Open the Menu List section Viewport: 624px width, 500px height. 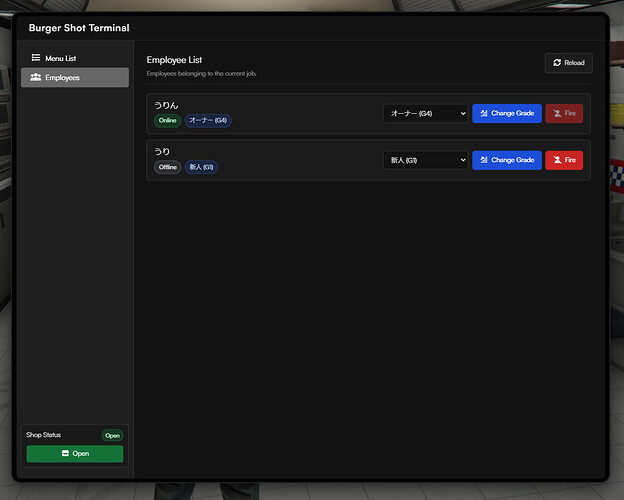[x=75, y=58]
